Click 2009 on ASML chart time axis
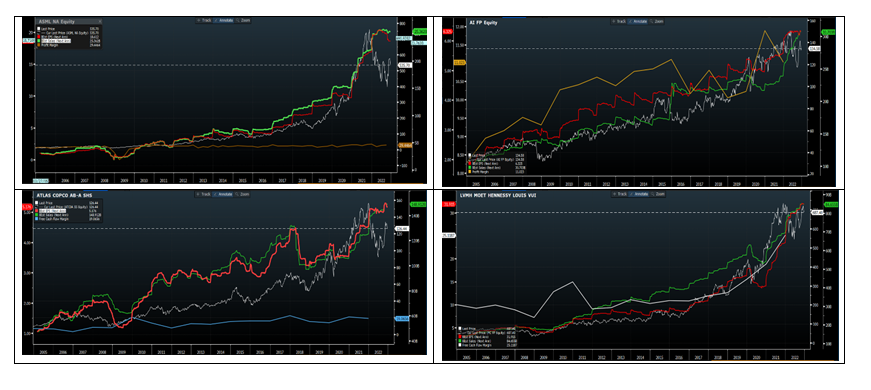This screenshot has height=390, width=871. tap(124, 181)
